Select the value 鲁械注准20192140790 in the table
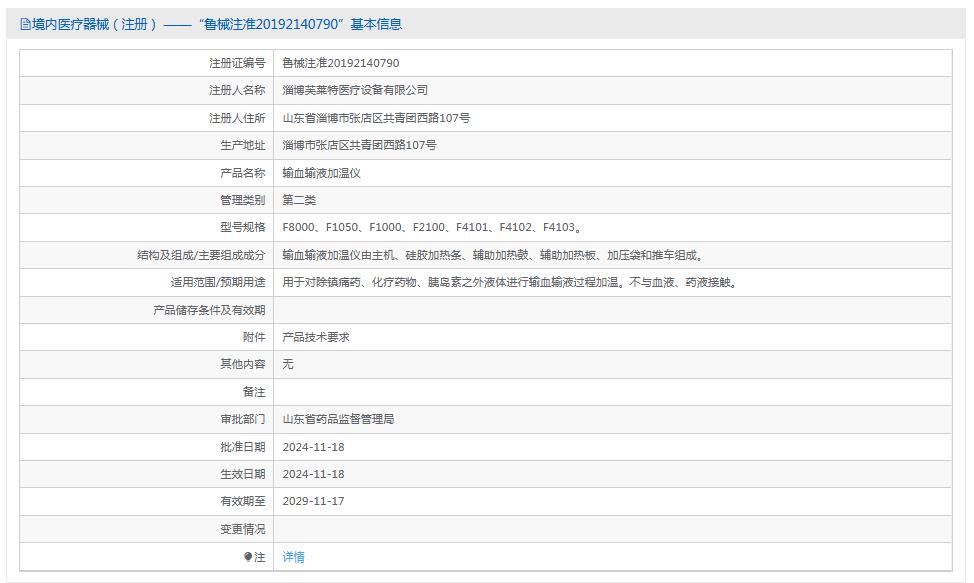974x583 pixels. click(x=340, y=63)
